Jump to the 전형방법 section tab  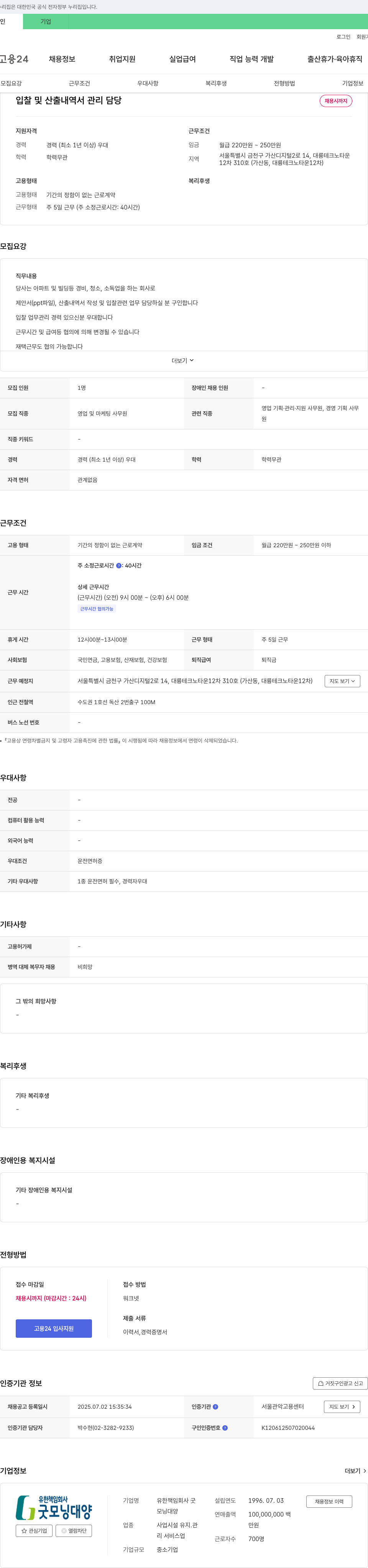284,83
